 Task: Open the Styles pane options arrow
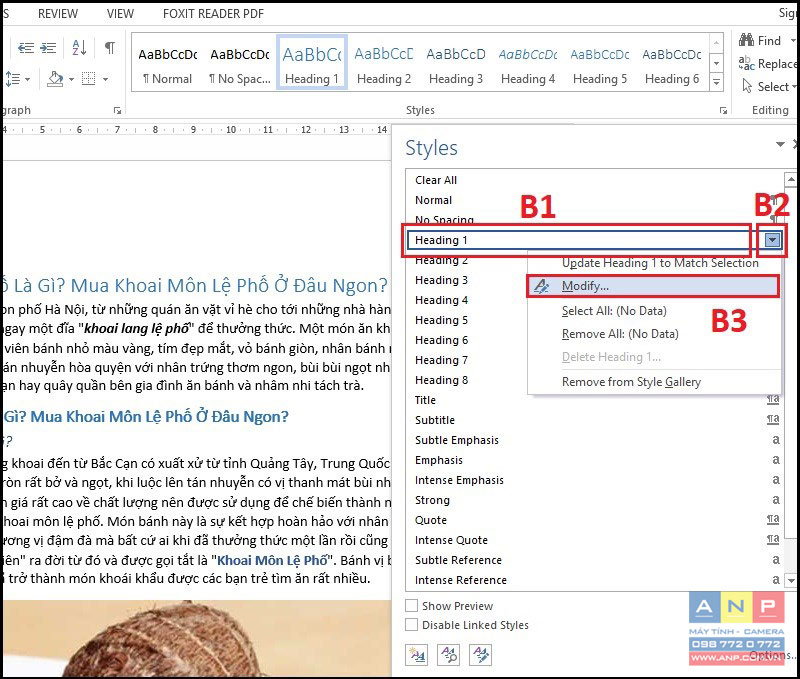[x=780, y=144]
